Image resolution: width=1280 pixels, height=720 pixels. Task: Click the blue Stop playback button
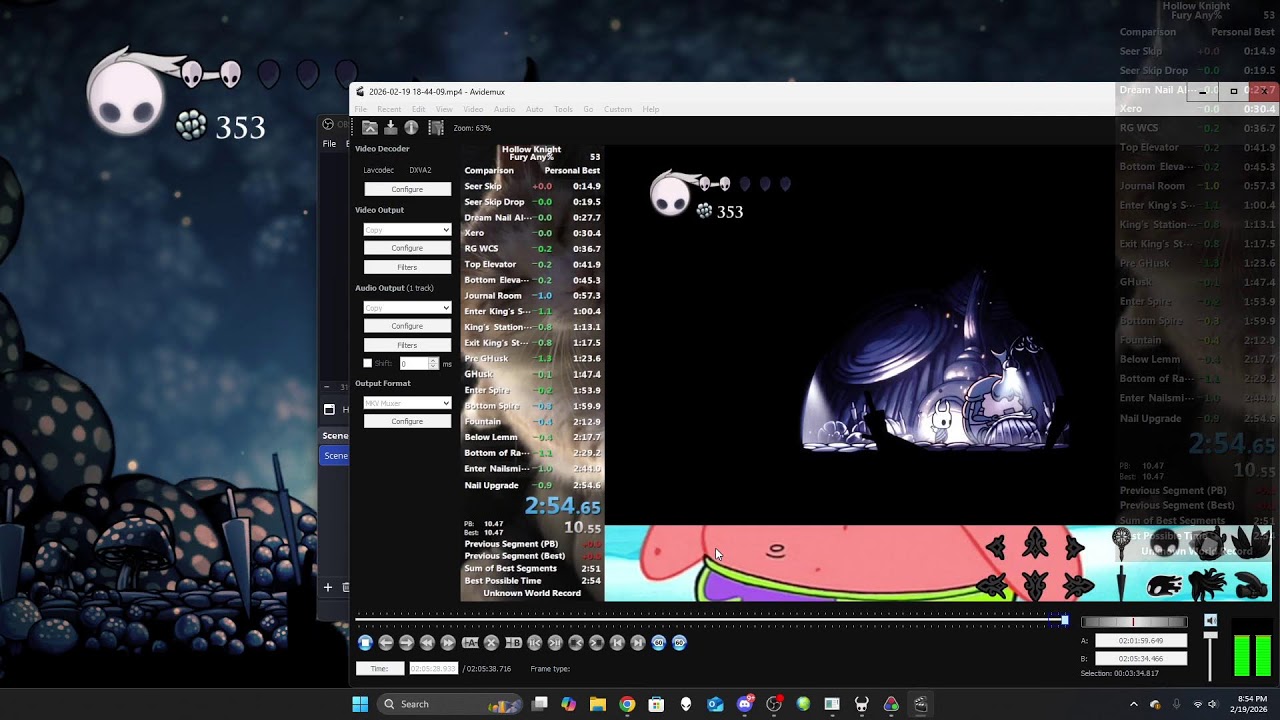pos(365,643)
